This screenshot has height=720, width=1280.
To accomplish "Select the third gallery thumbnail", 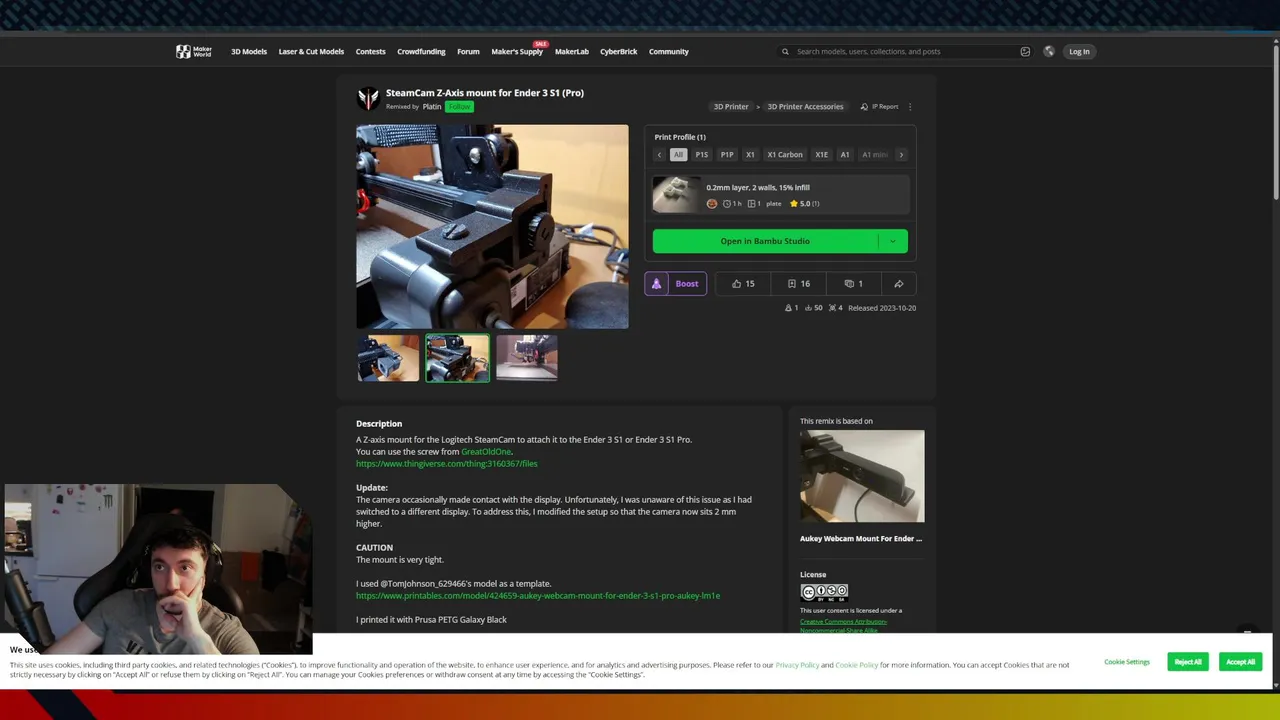I will point(526,358).
